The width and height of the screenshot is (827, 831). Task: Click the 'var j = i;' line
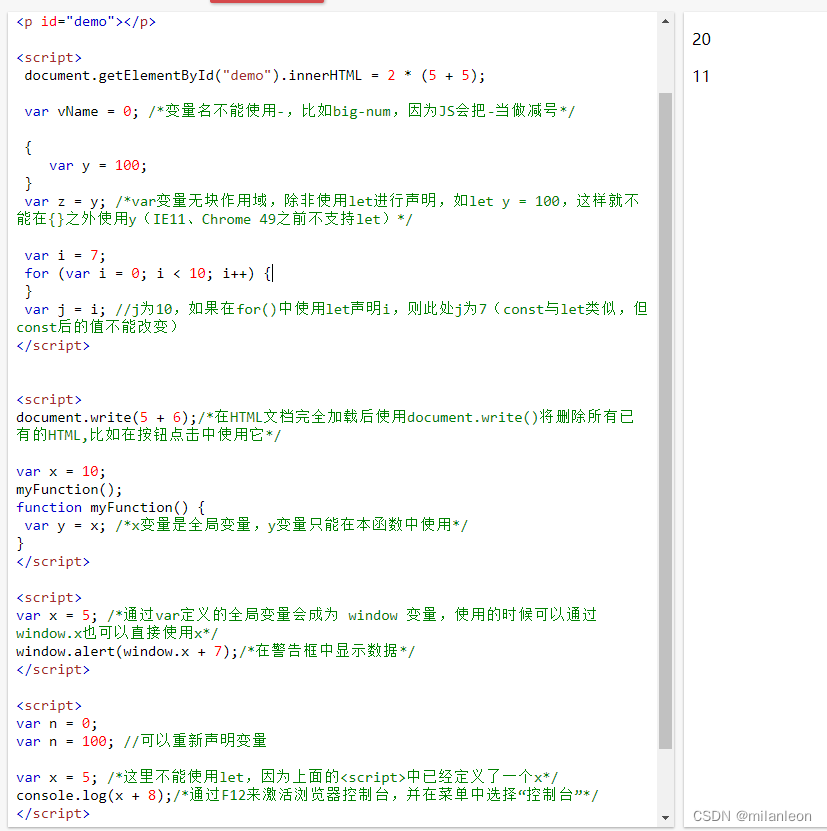[336, 309]
